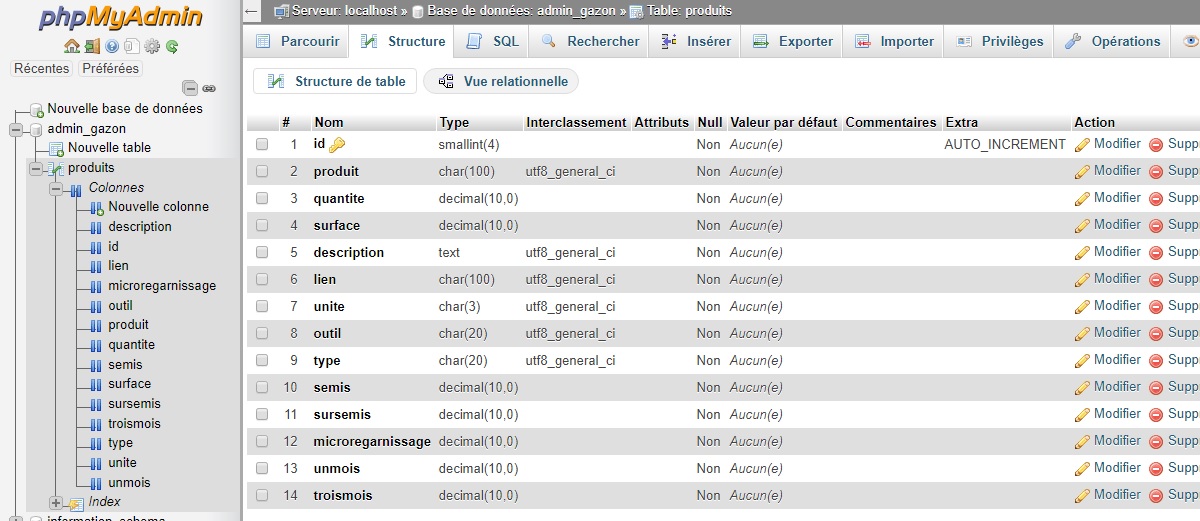Select sursemis column in navigation tree

[x=134, y=404]
